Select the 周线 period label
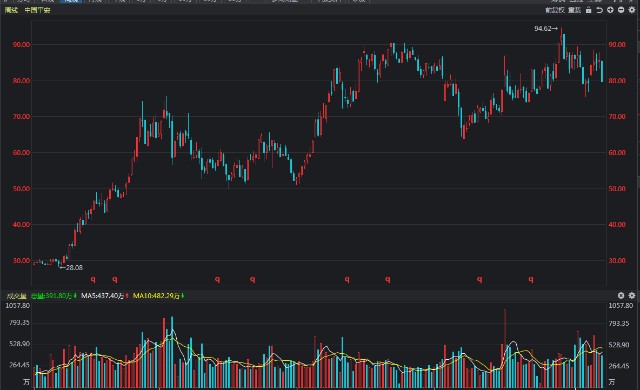Image resolution: width=640 pixels, height=390 pixels. [11, 10]
